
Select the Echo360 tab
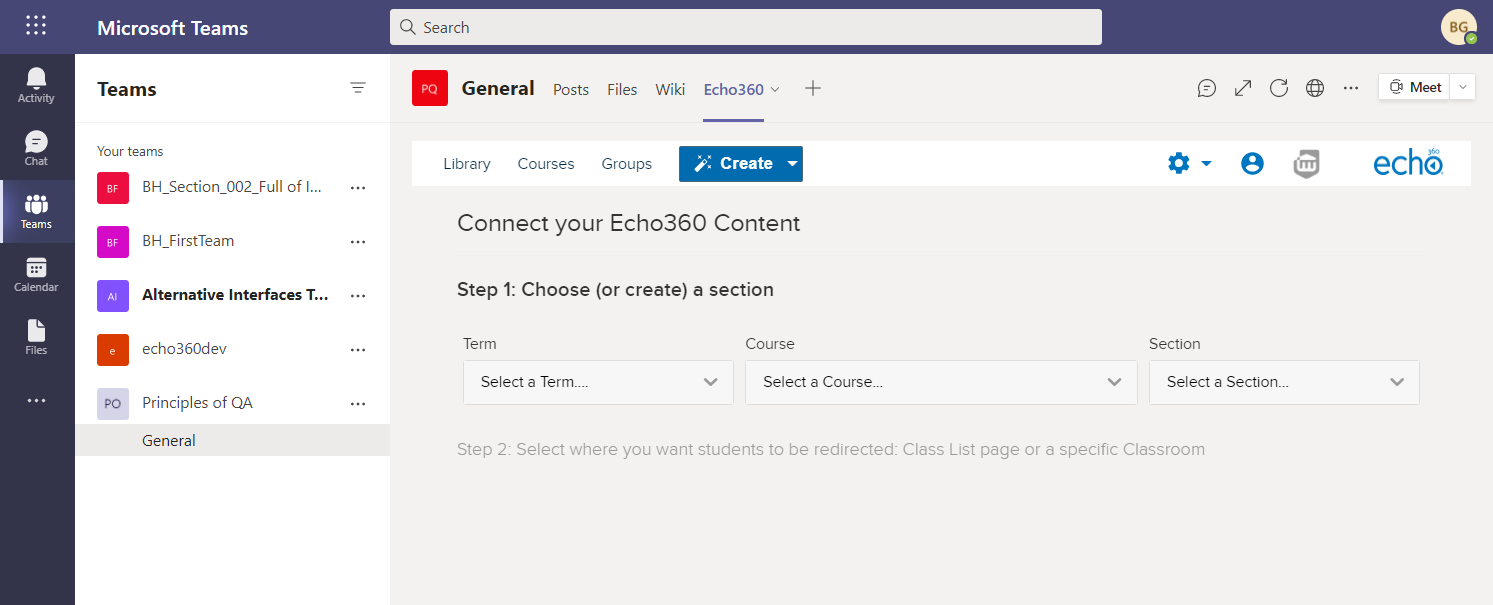(x=733, y=89)
